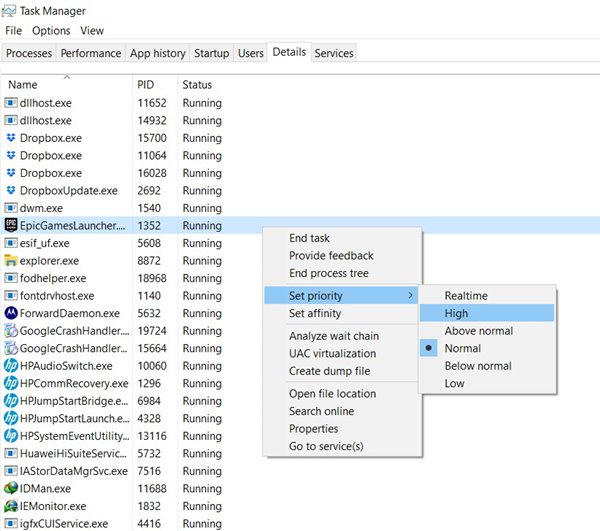Viewport: 600px width, 531px height.
Task: Click the fodhelper.exe process icon
Action: pyautogui.click(x=11, y=278)
